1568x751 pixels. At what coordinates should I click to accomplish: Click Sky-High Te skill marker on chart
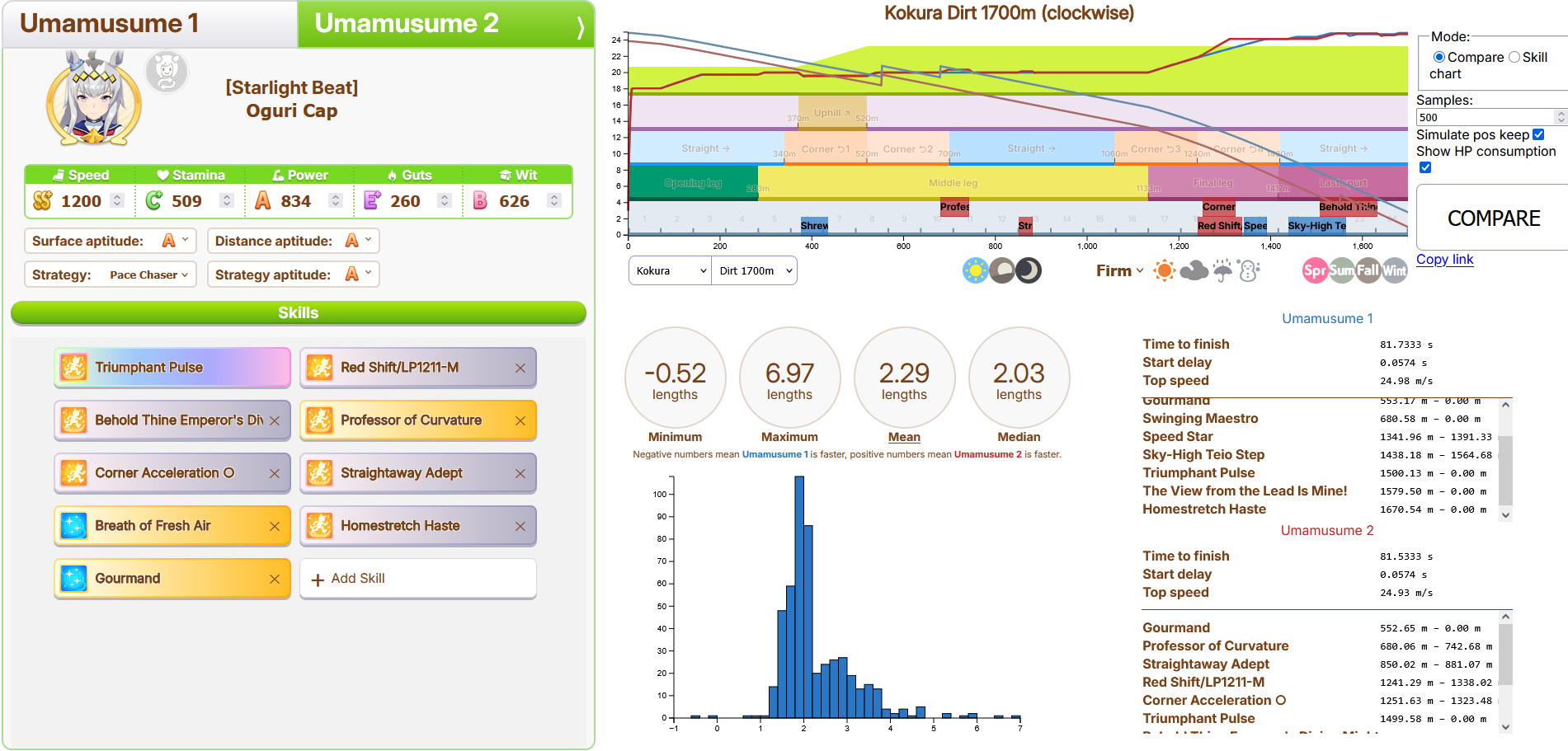coord(1316,225)
